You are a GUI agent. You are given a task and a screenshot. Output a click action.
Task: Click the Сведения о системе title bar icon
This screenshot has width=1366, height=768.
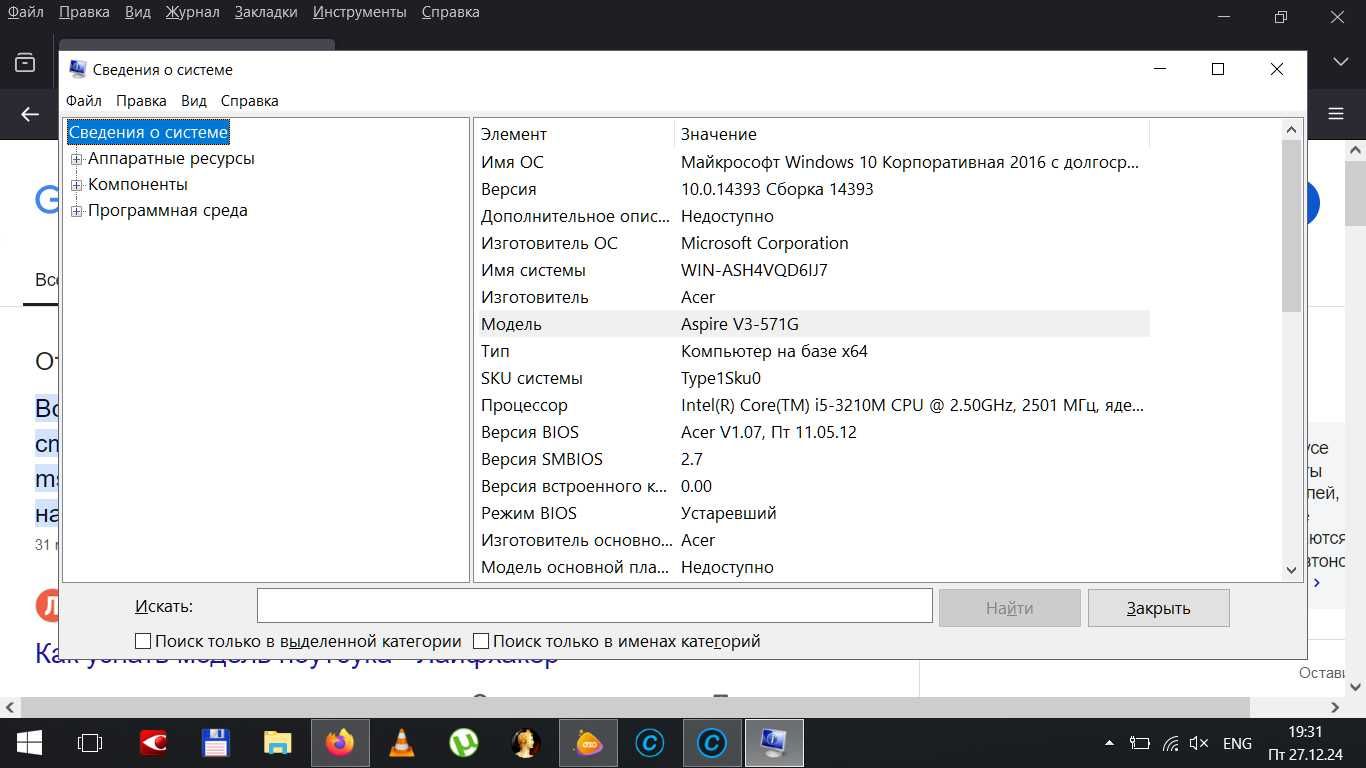77,69
